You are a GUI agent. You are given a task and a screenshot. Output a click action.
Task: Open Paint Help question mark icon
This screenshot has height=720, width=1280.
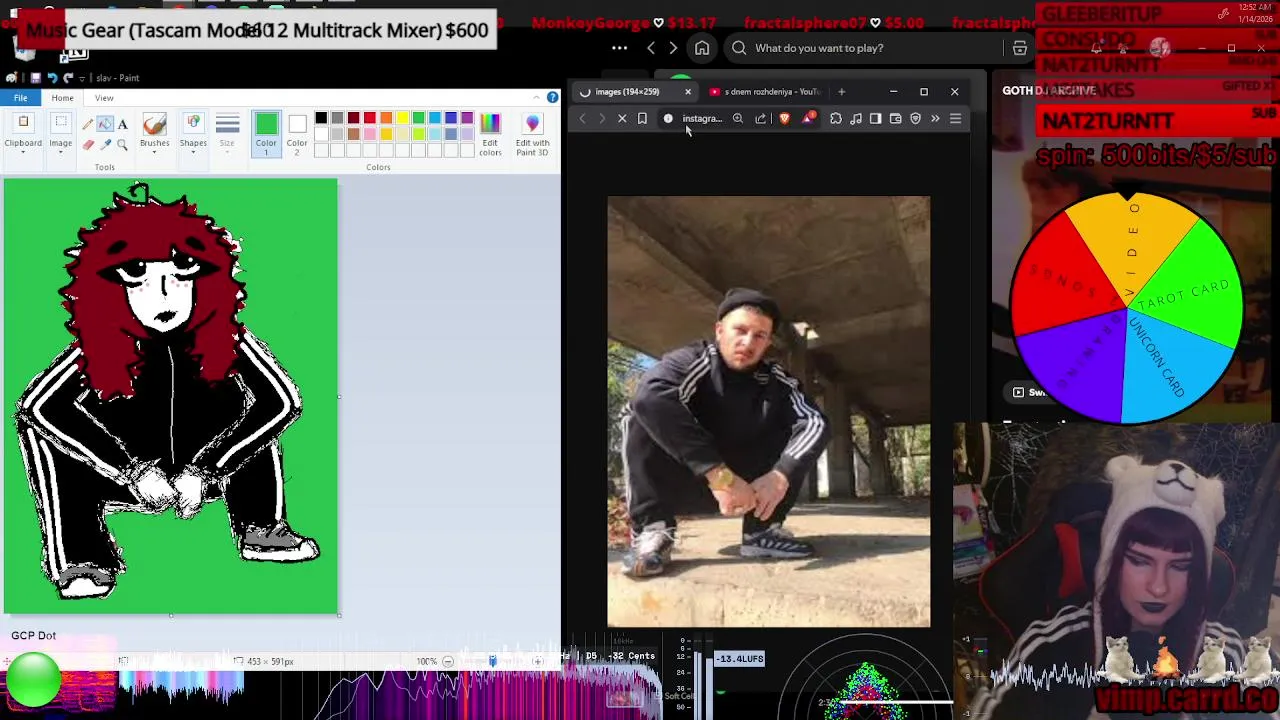click(552, 98)
